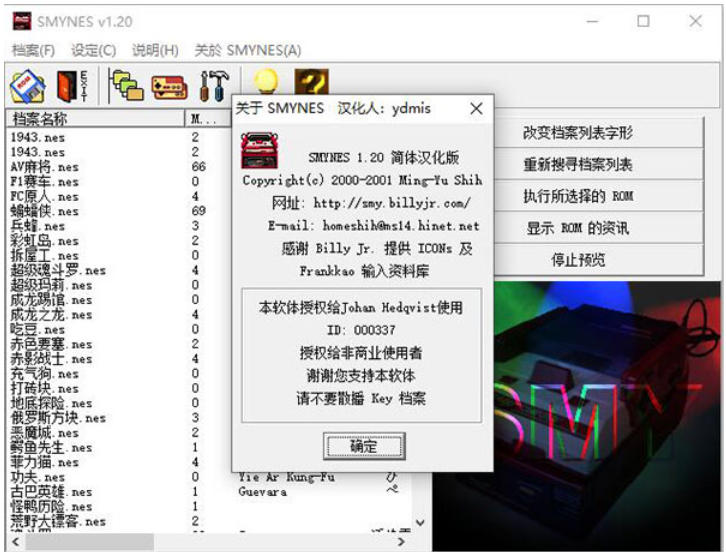Select 成龙踢馆.nes in file list
726x552 pixels.
51,300
